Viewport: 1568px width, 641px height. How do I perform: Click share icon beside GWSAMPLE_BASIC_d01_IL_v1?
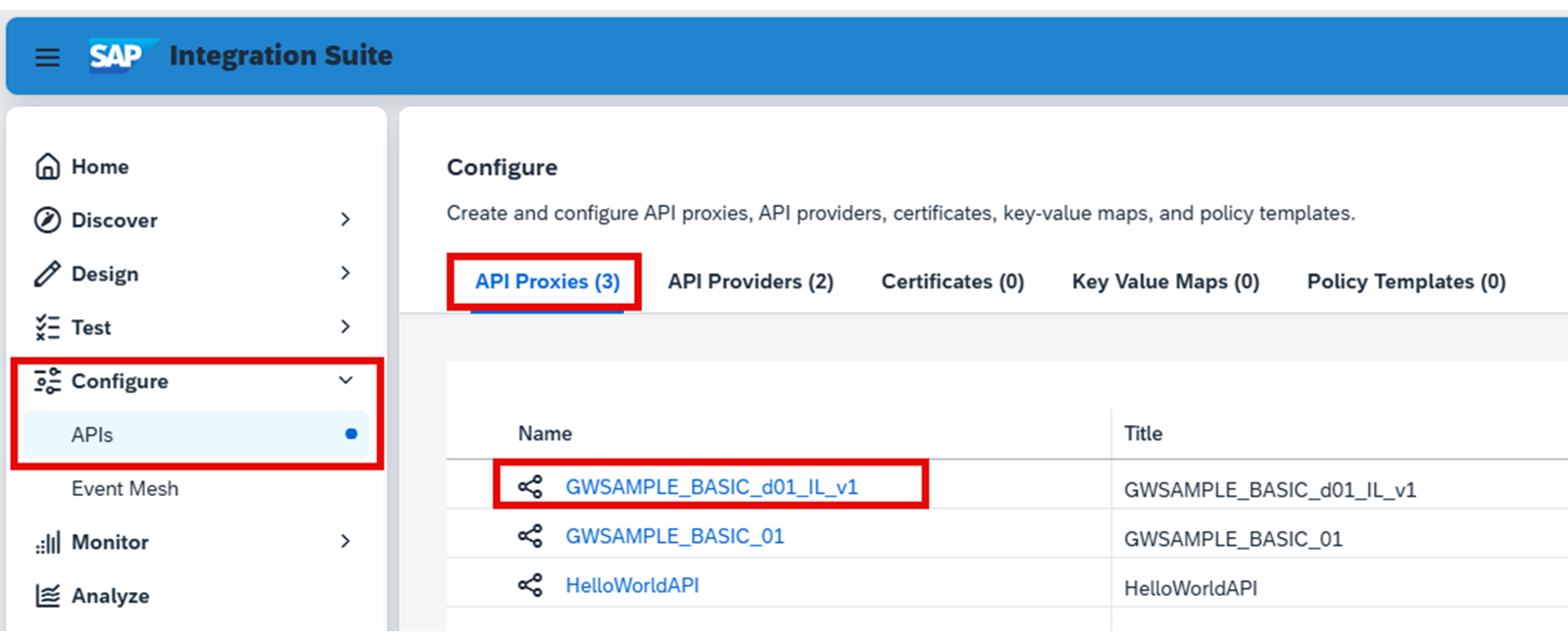click(530, 487)
